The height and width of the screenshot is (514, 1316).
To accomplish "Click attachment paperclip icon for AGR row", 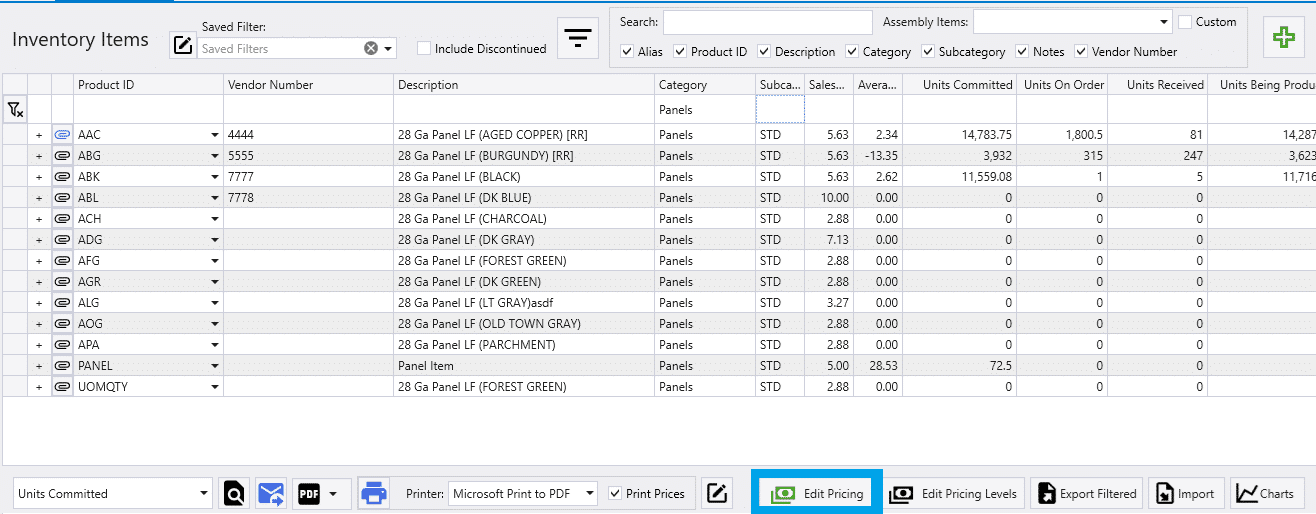I will click(62, 282).
